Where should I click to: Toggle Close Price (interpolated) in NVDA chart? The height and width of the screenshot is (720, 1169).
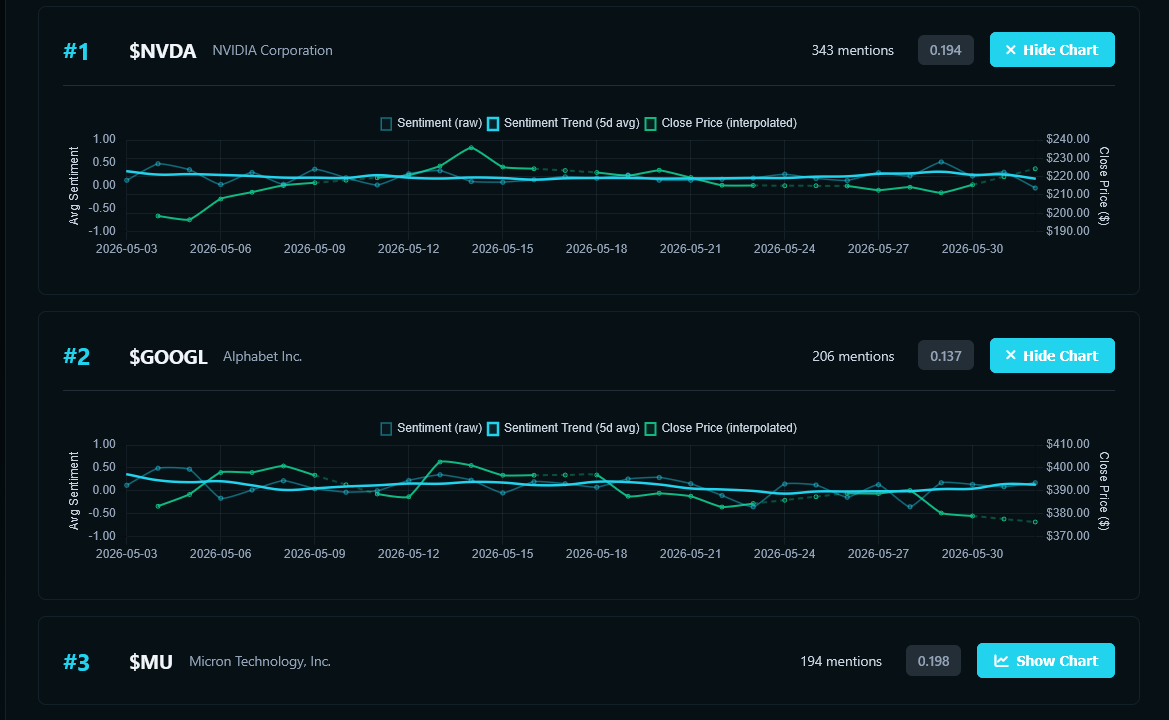[720, 123]
